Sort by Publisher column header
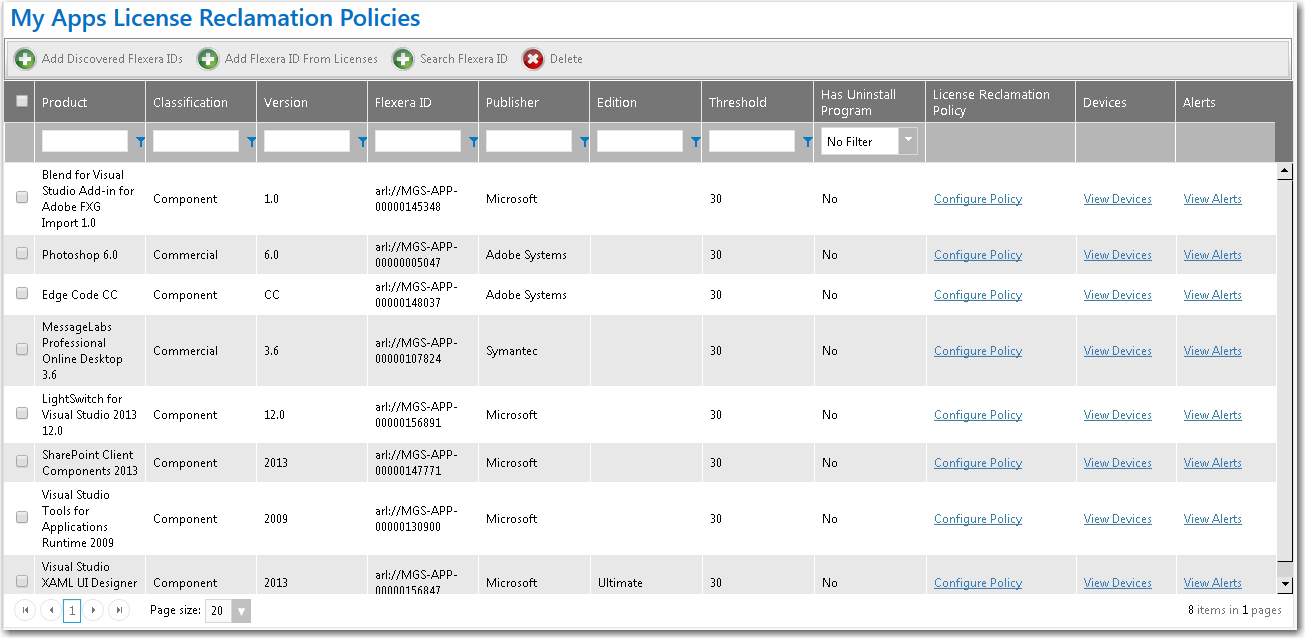 (x=512, y=102)
